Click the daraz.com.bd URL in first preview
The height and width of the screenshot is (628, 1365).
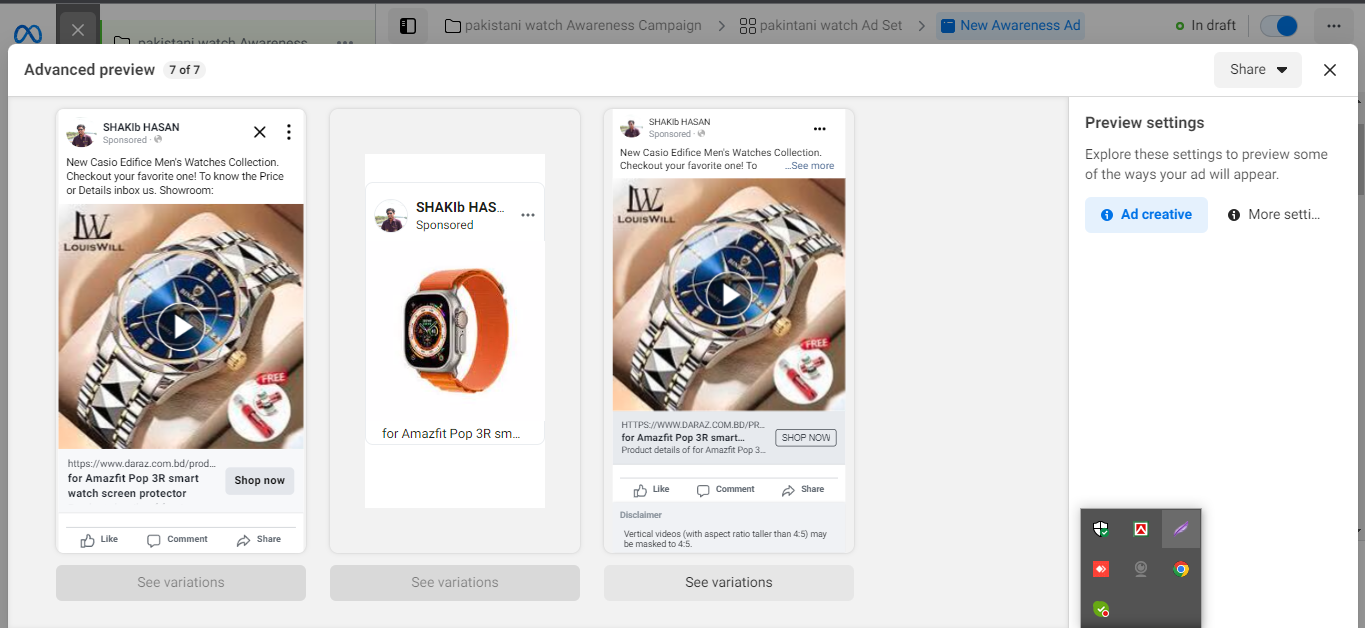click(x=142, y=464)
